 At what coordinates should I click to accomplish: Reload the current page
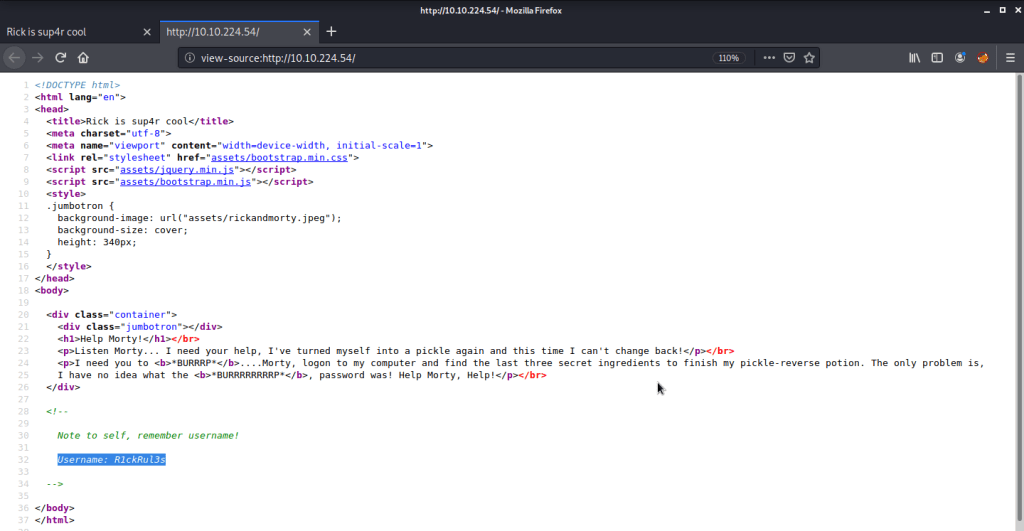click(x=61, y=58)
